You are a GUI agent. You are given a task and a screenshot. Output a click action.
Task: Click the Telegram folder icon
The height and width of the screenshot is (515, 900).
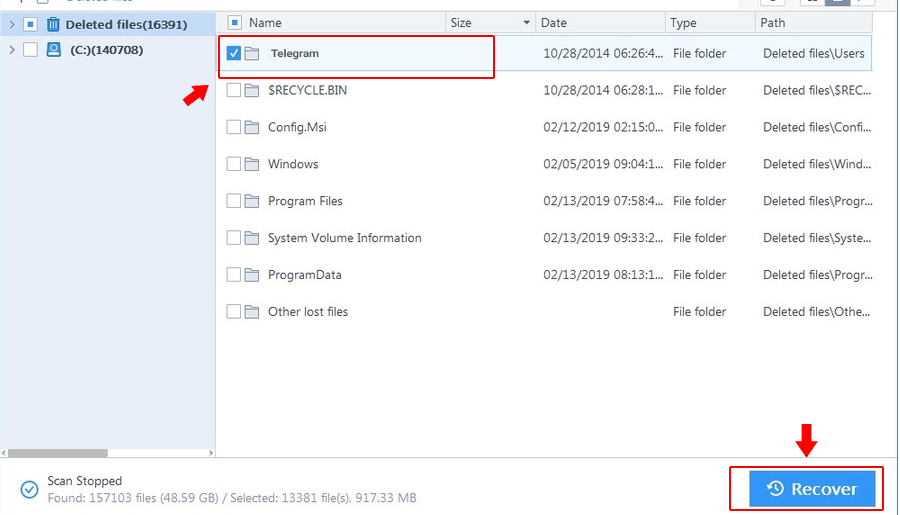[252, 53]
